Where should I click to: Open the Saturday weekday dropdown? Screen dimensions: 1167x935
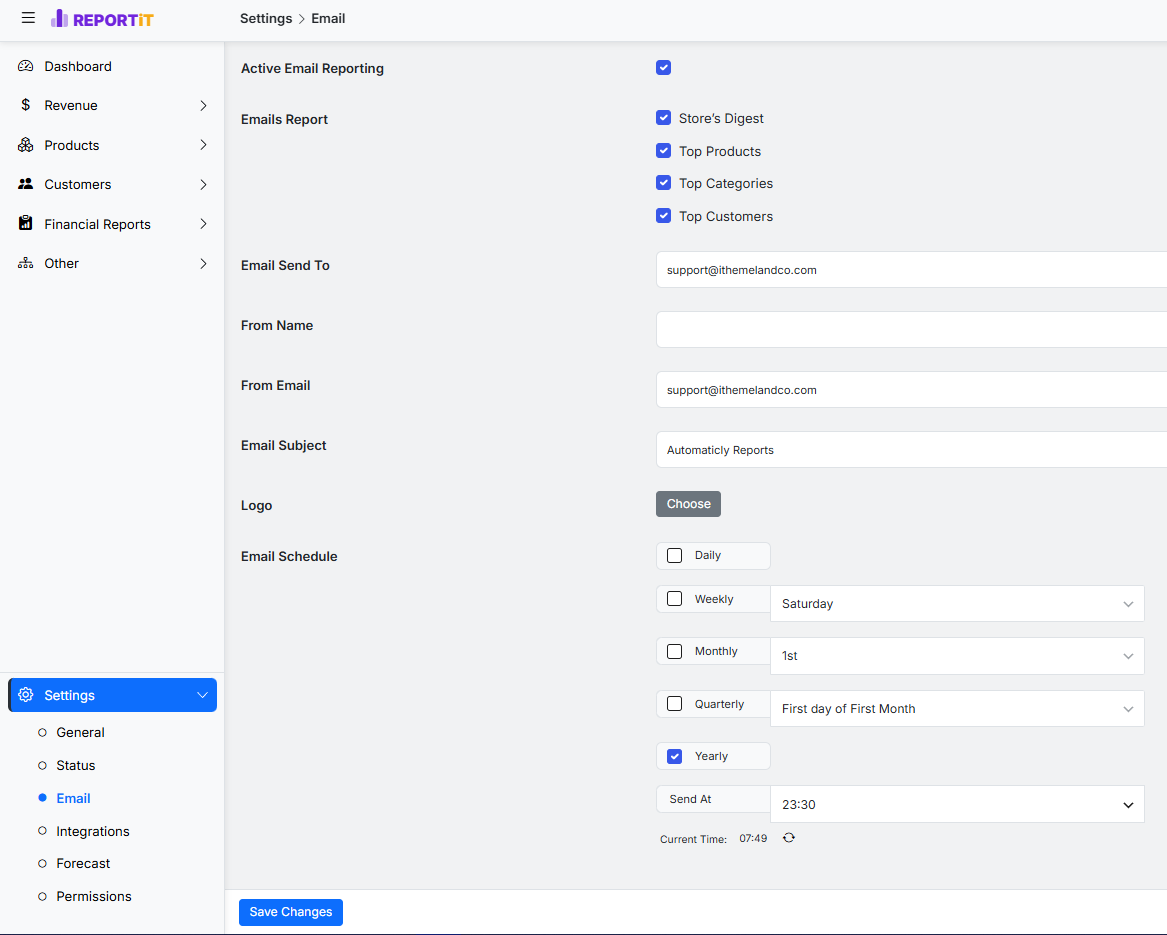pos(957,604)
